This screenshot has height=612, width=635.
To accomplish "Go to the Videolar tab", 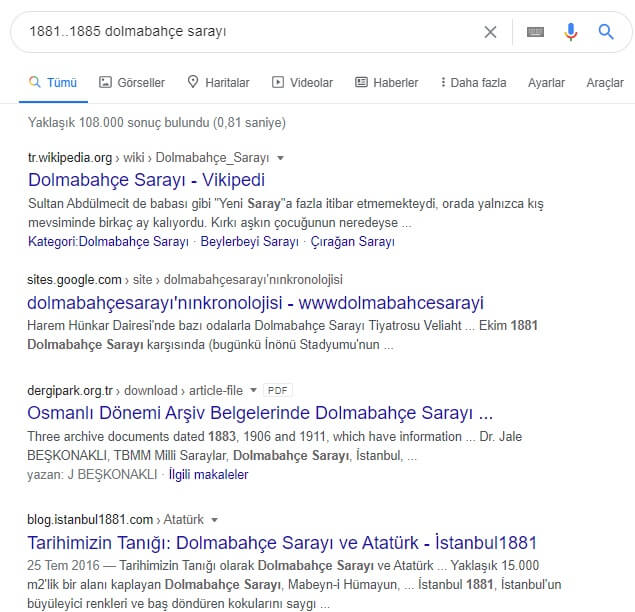I will [302, 83].
